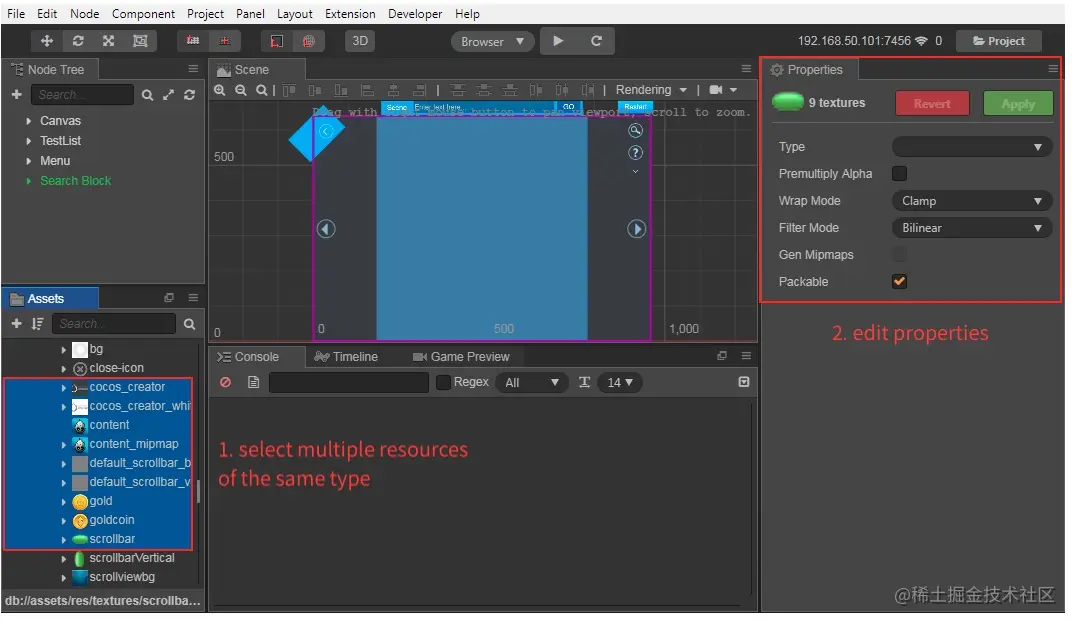Select the Search Block node
Image resolution: width=1076 pixels, height=626 pixels.
[x=75, y=181]
